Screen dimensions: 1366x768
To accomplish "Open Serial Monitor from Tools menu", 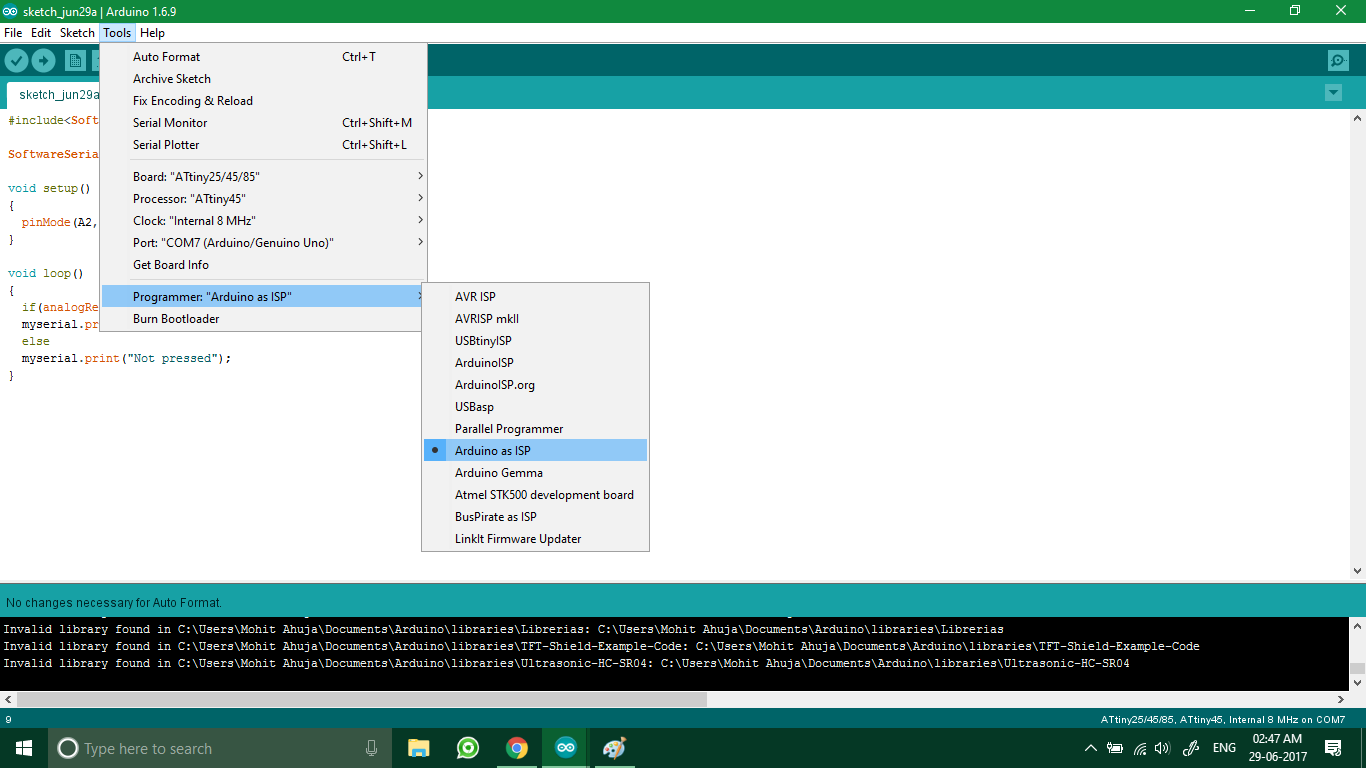I will pos(264,123).
